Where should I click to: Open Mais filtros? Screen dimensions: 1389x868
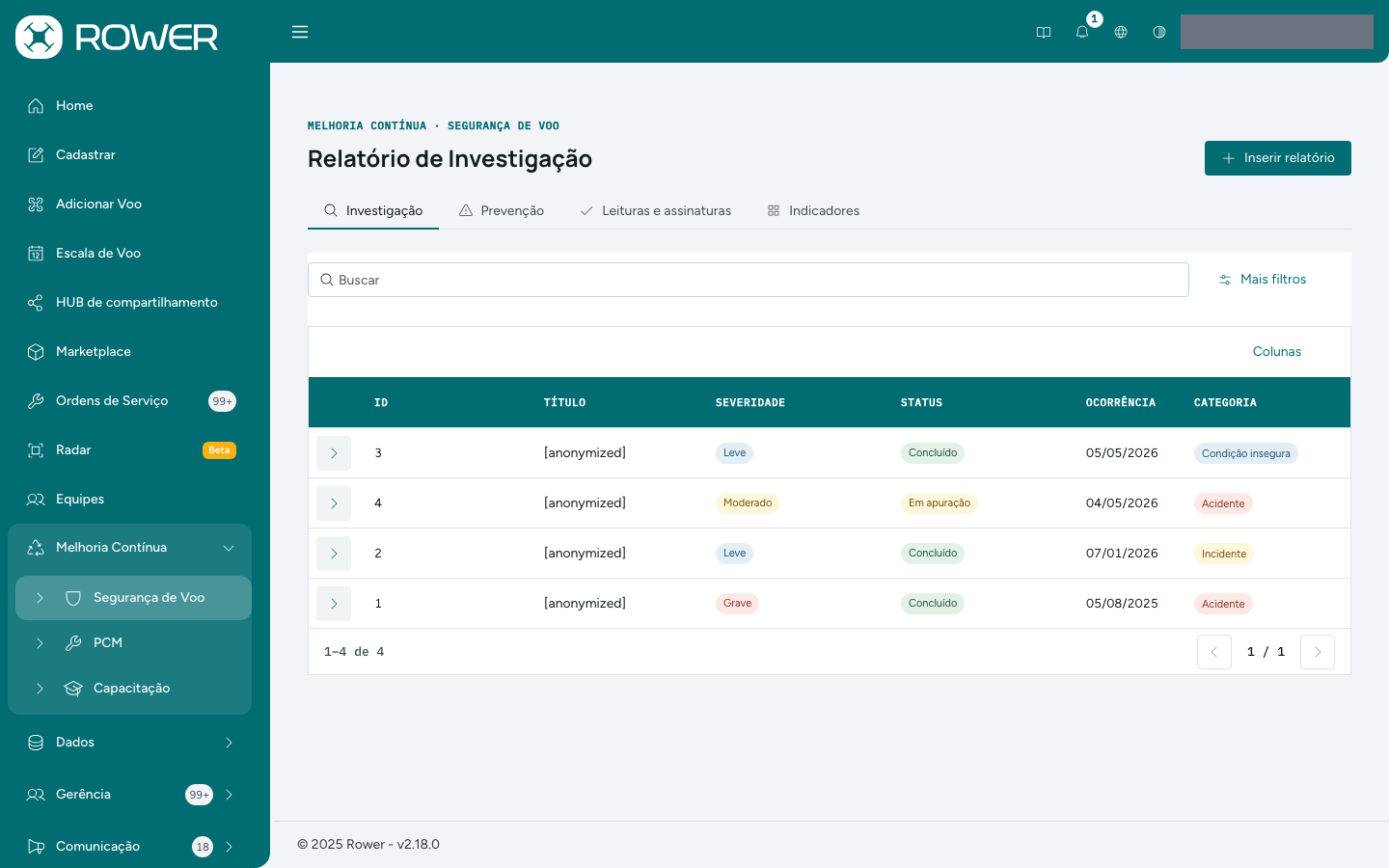(1262, 280)
